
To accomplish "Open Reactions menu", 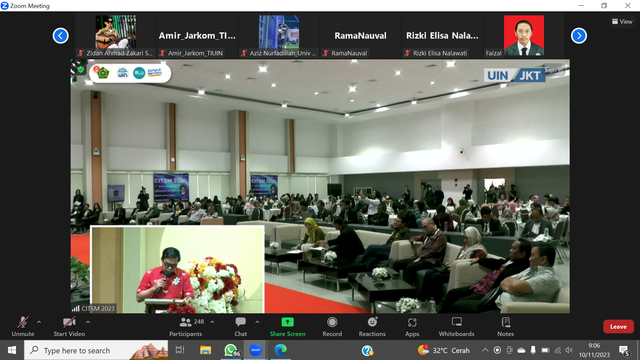I will point(372,327).
